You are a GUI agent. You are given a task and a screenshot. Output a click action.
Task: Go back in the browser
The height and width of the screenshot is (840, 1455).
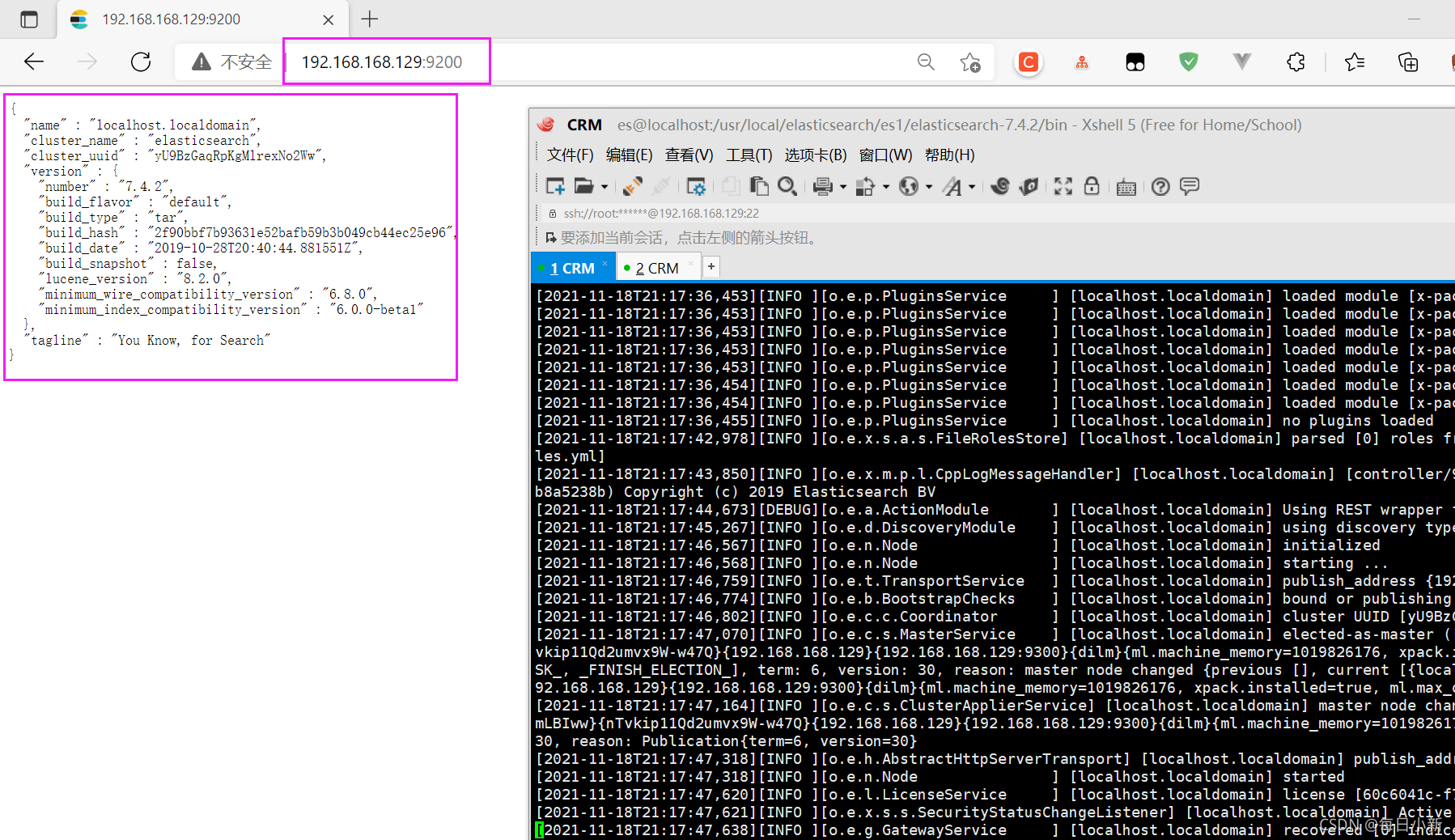coord(34,62)
